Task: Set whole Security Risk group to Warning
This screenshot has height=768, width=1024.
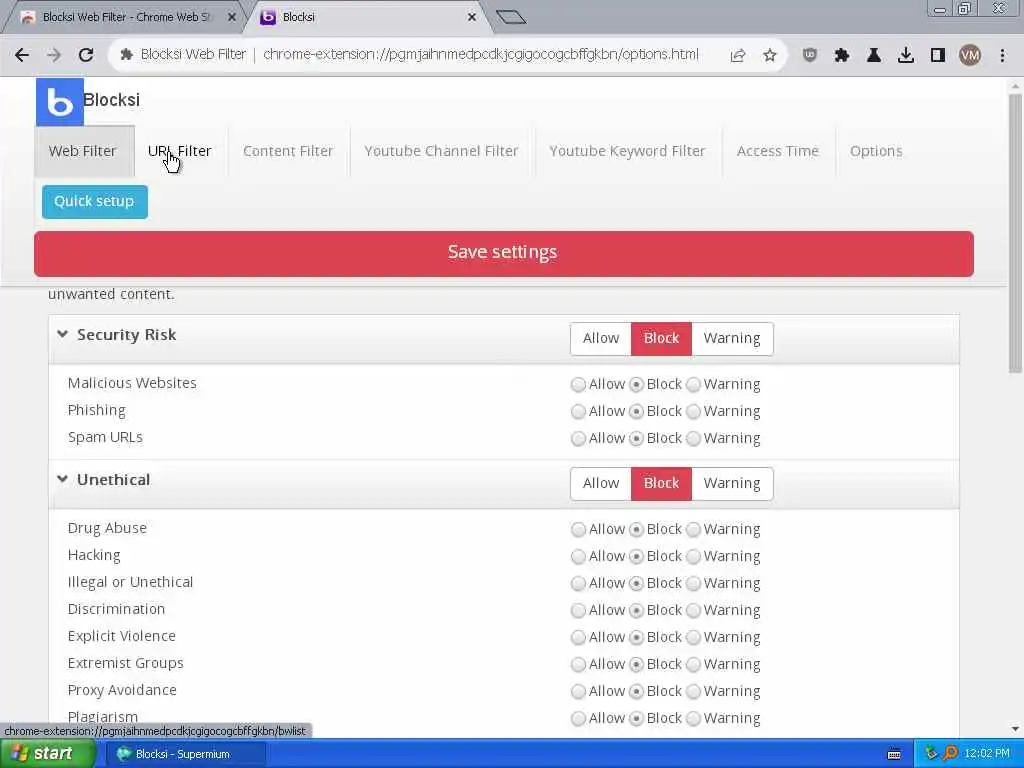Action: 732,339
